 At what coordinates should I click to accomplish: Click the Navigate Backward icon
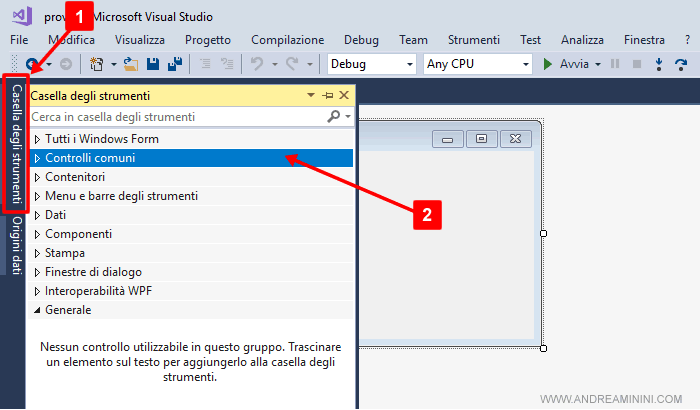point(33,64)
